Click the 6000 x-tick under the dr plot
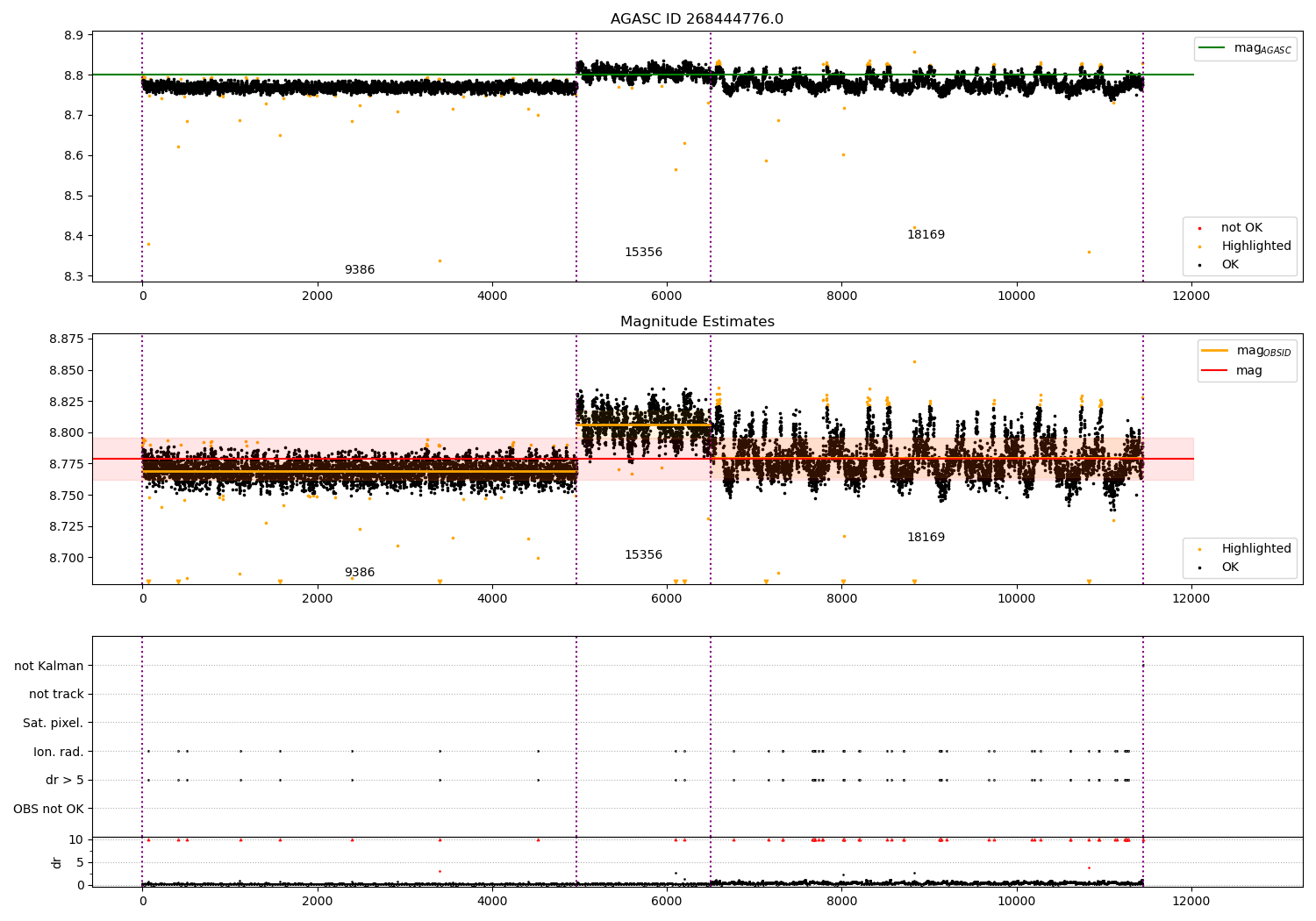Screen dimensions: 1316x921 pos(667,901)
